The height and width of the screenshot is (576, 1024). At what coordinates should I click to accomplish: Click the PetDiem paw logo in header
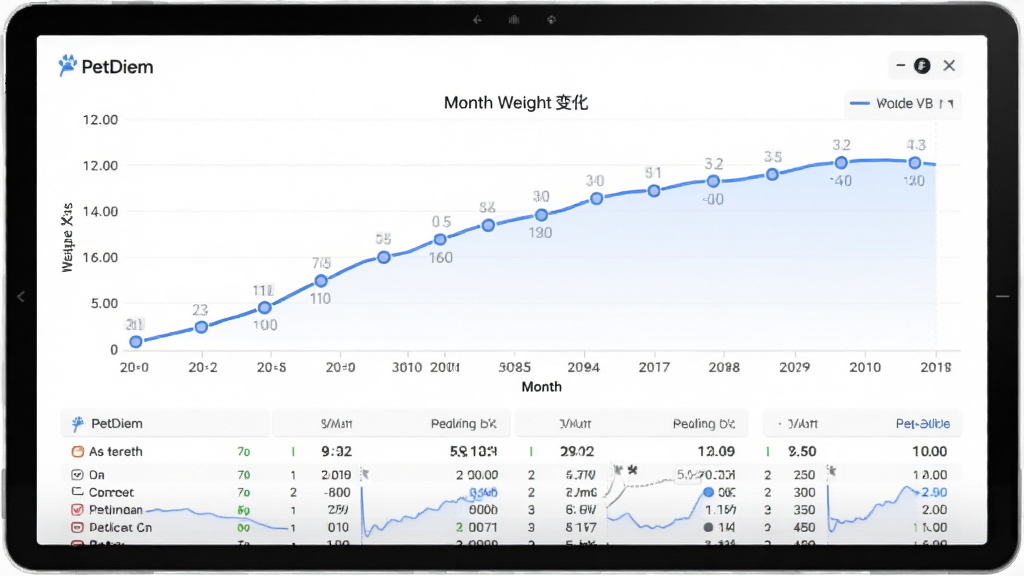click(67, 65)
